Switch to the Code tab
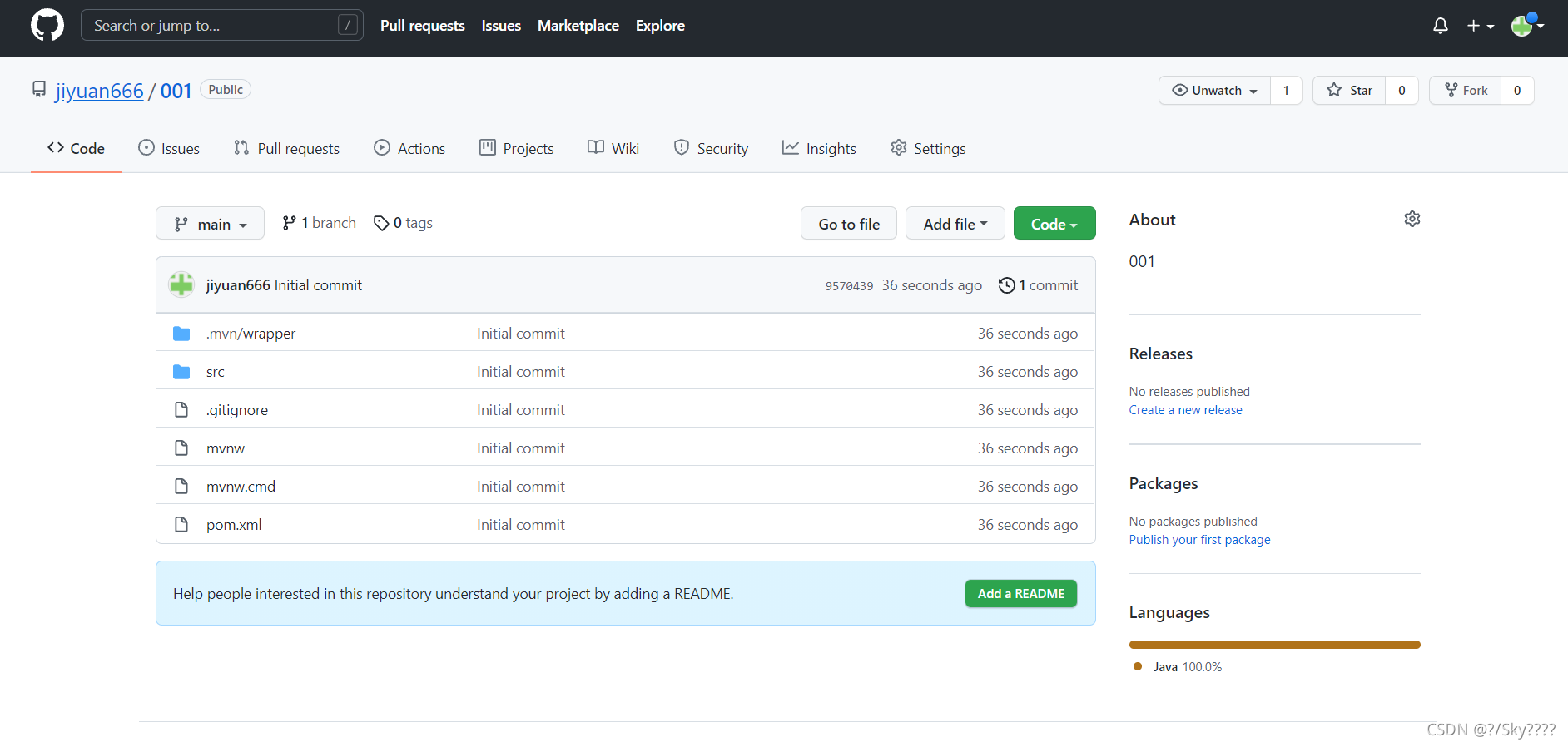This screenshot has height=747, width=1568. 76,148
